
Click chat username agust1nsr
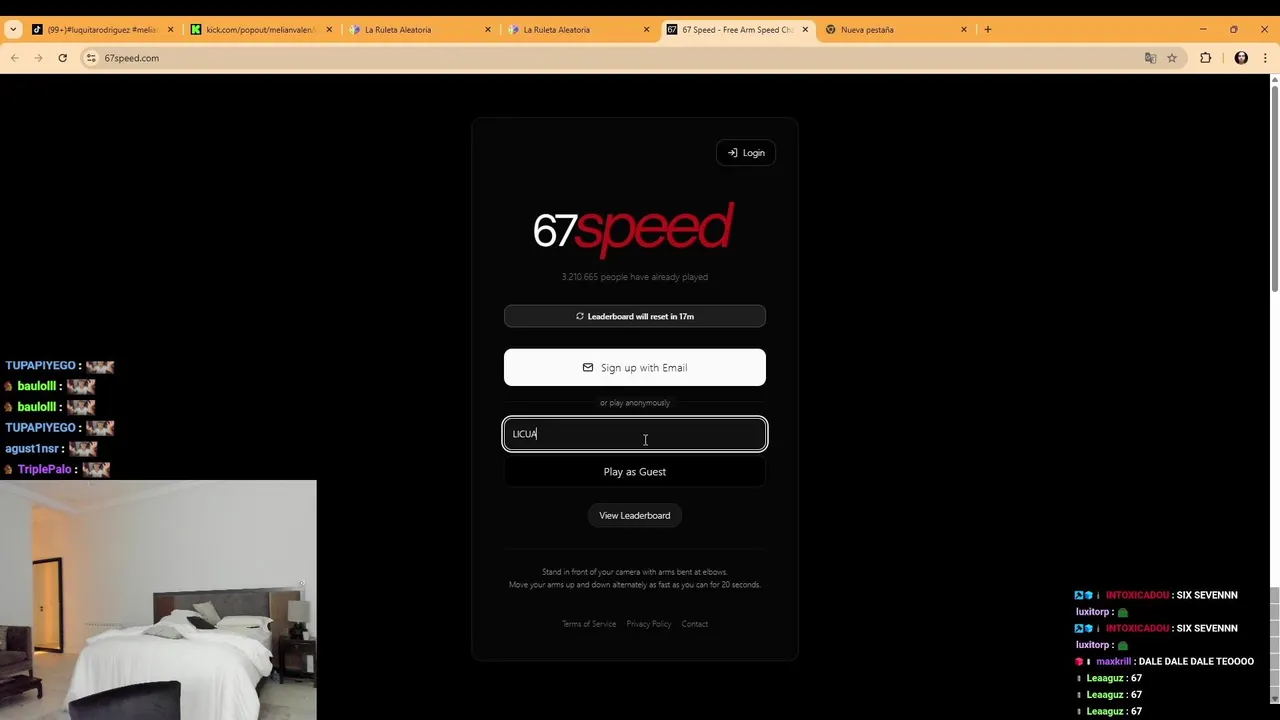34,449
